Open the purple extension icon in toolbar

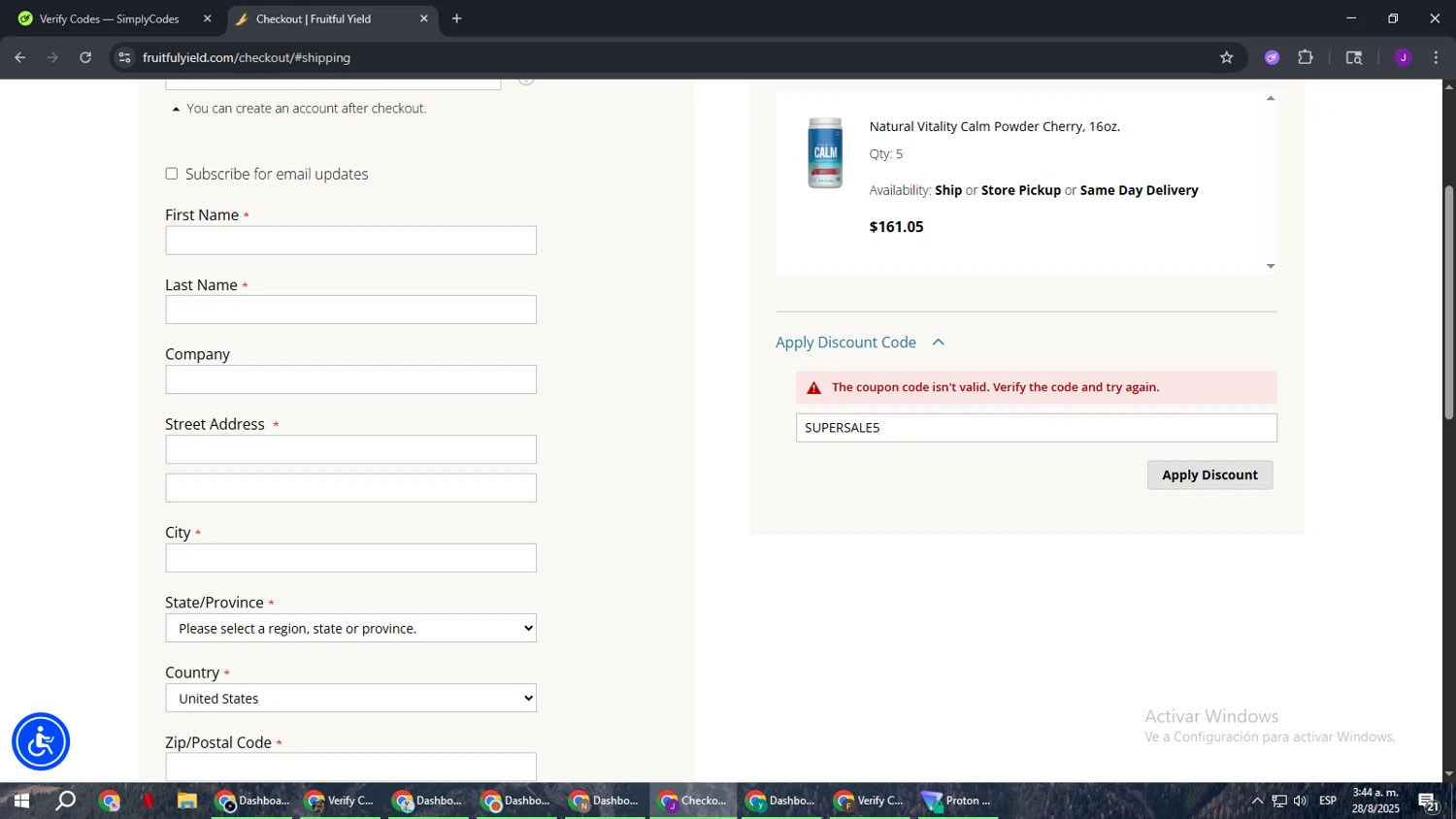coord(1273,57)
